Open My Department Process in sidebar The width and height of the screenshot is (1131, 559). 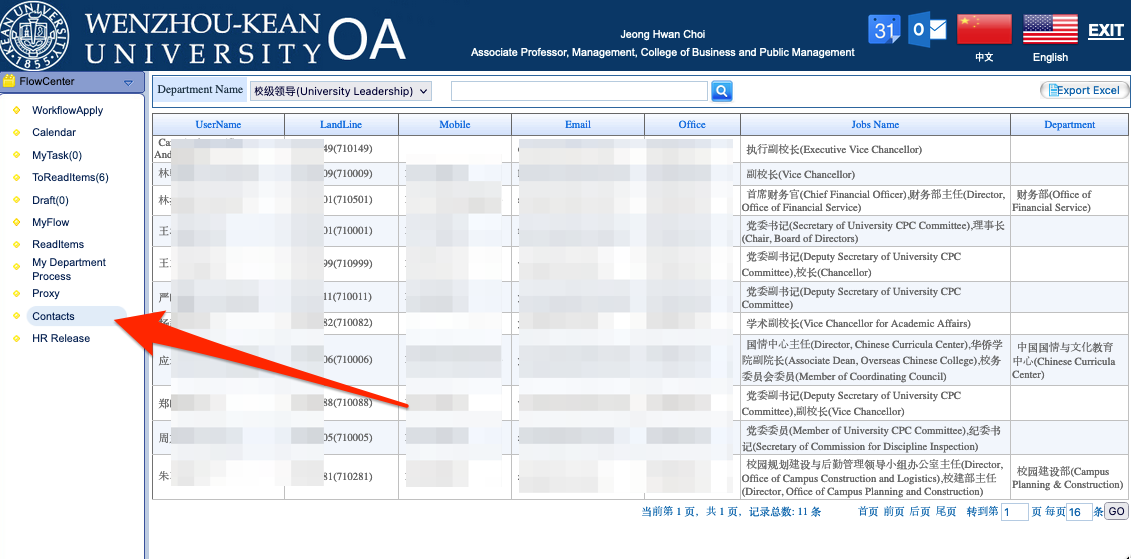(69, 269)
